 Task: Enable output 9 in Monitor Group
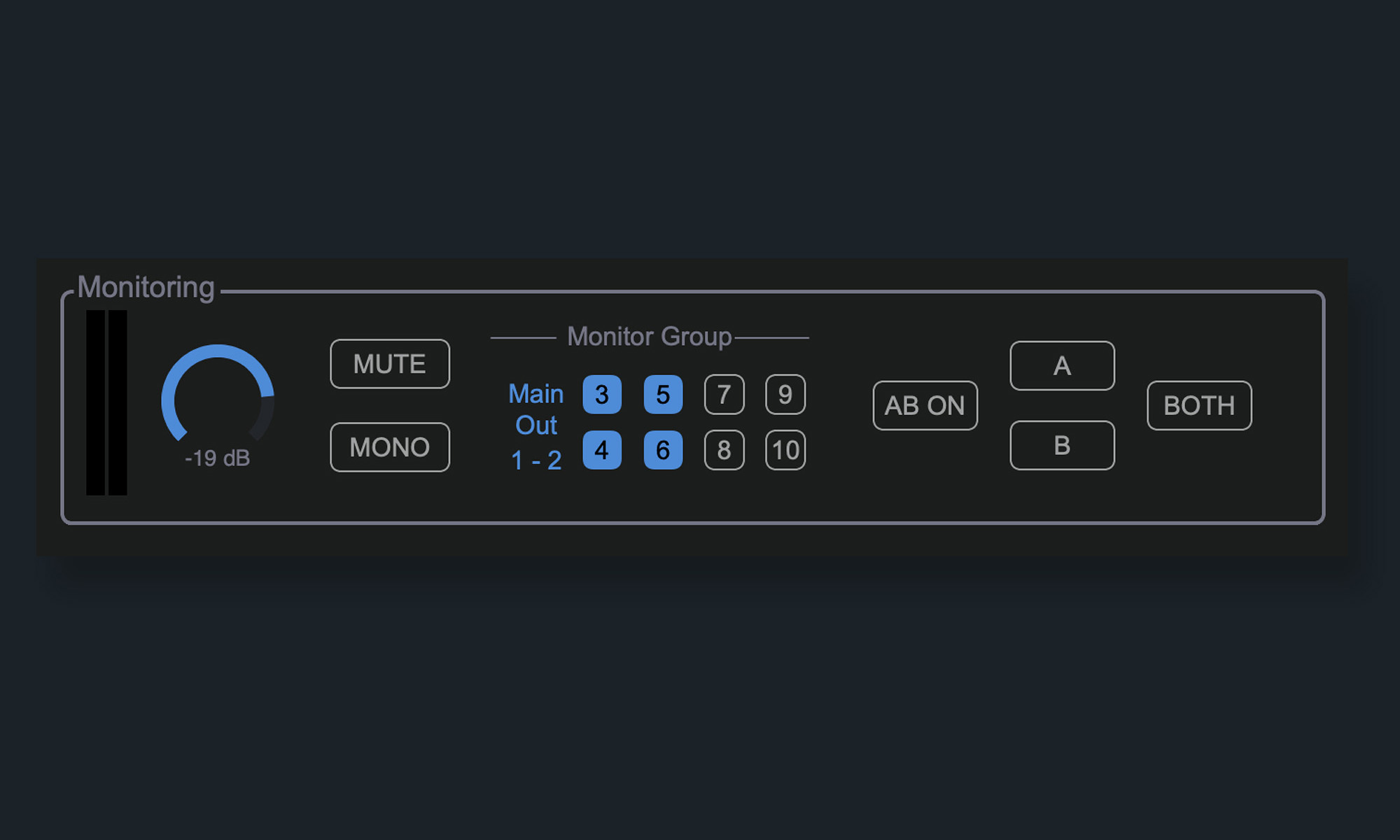tap(785, 395)
